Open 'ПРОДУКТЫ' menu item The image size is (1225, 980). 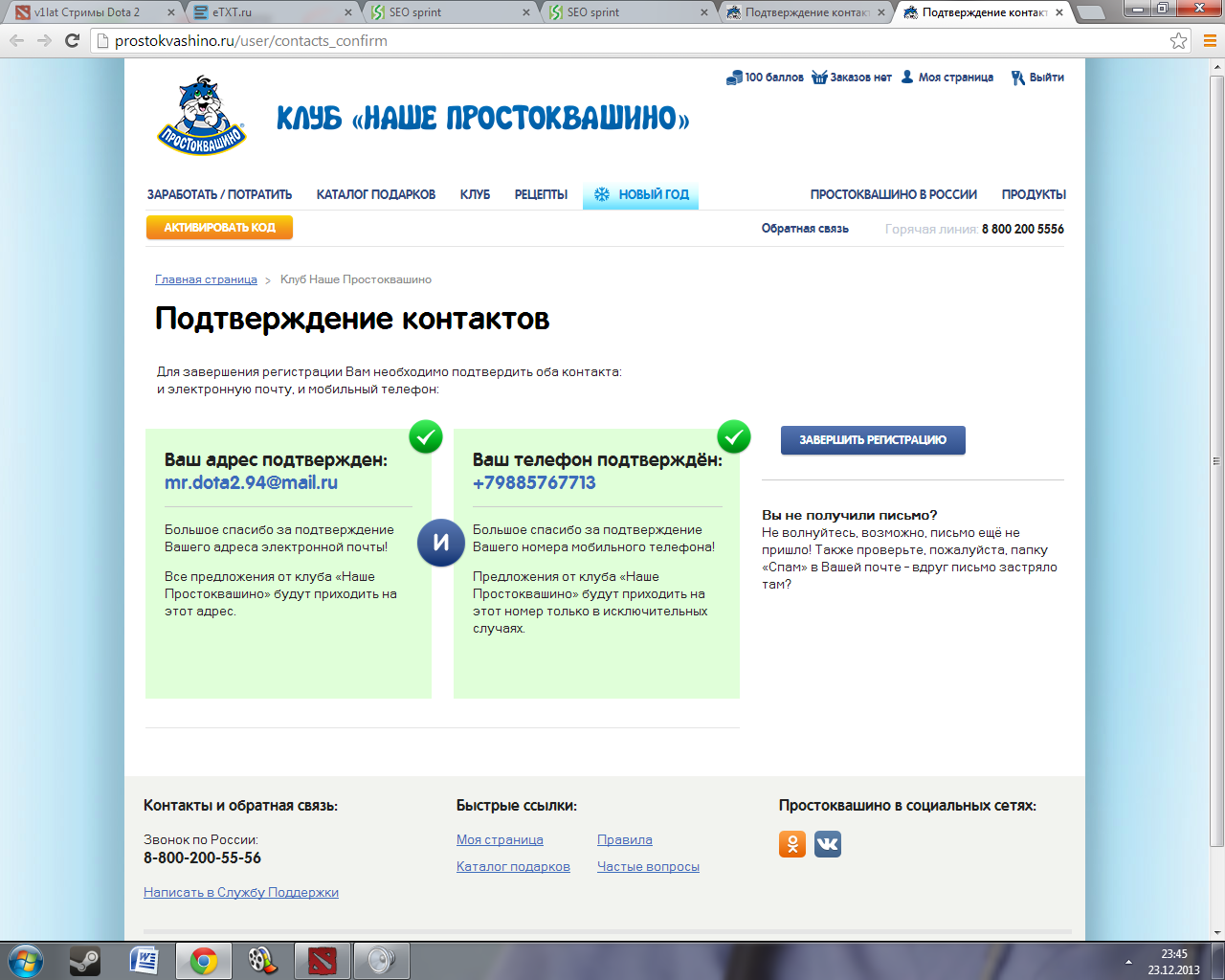pos(1034,194)
